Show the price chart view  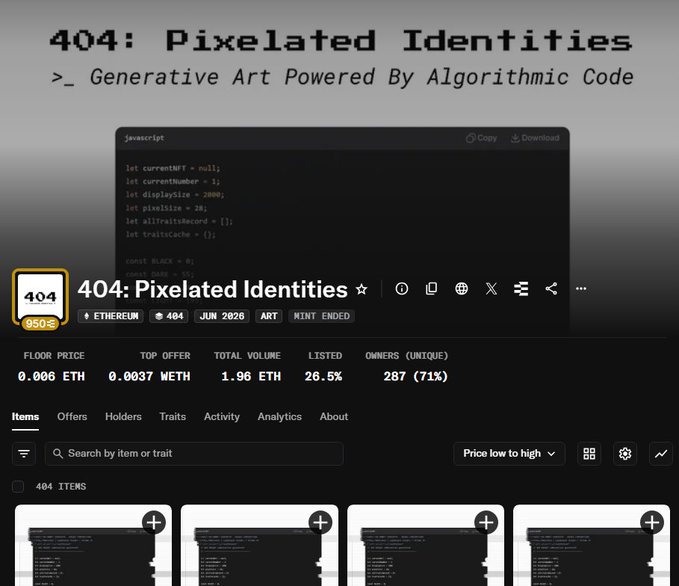pos(661,453)
